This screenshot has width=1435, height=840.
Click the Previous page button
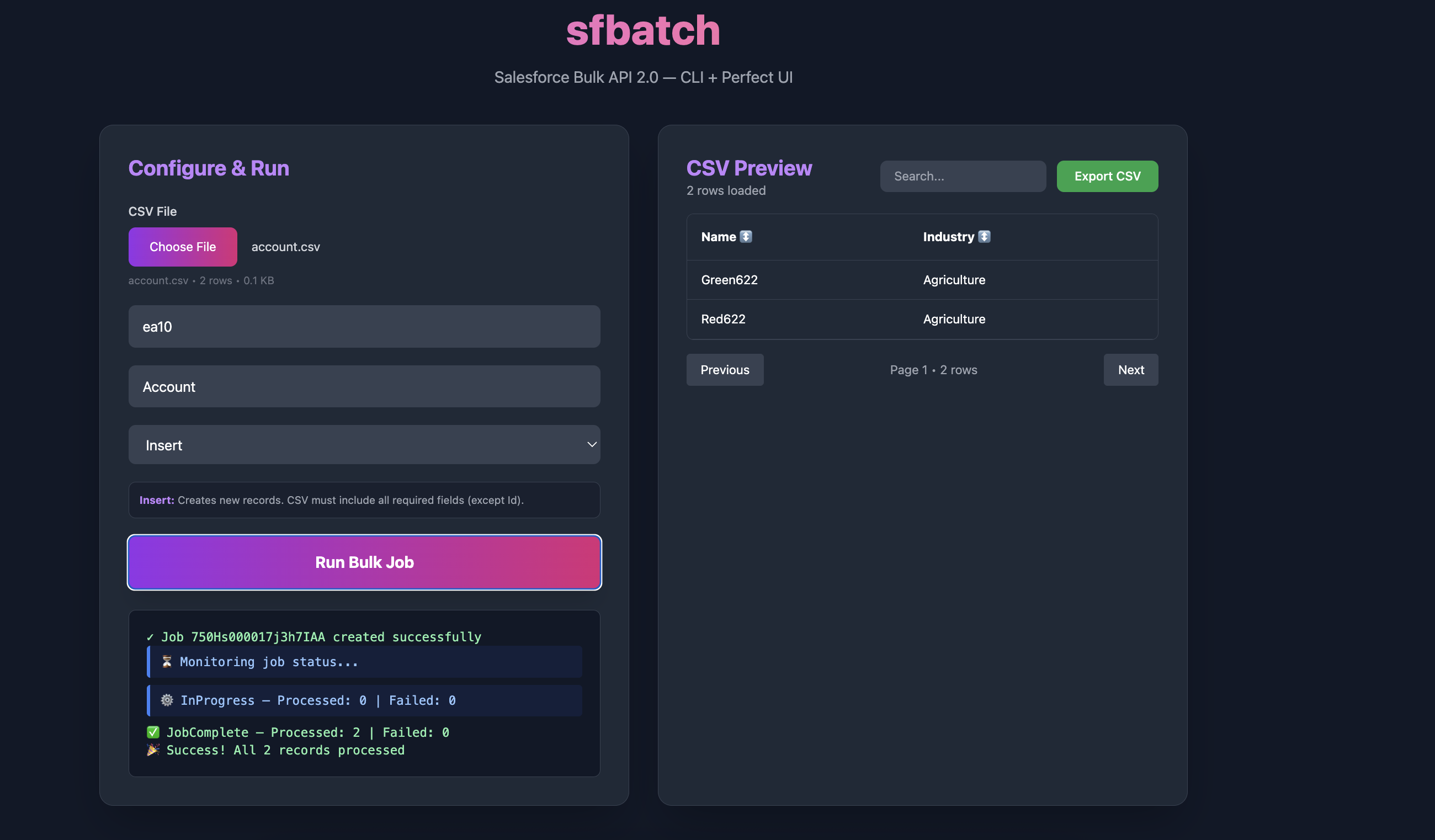[725, 370]
